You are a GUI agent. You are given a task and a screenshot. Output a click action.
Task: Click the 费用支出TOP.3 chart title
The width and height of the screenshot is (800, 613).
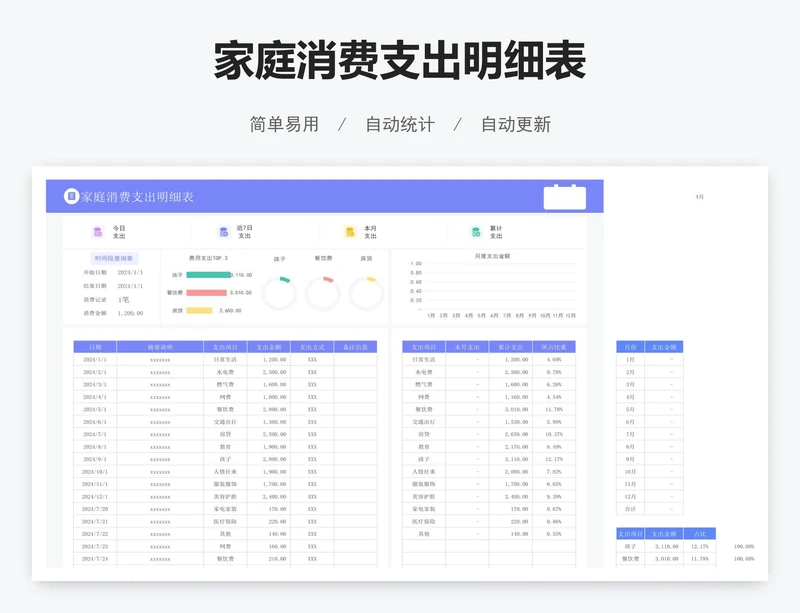(x=208, y=258)
